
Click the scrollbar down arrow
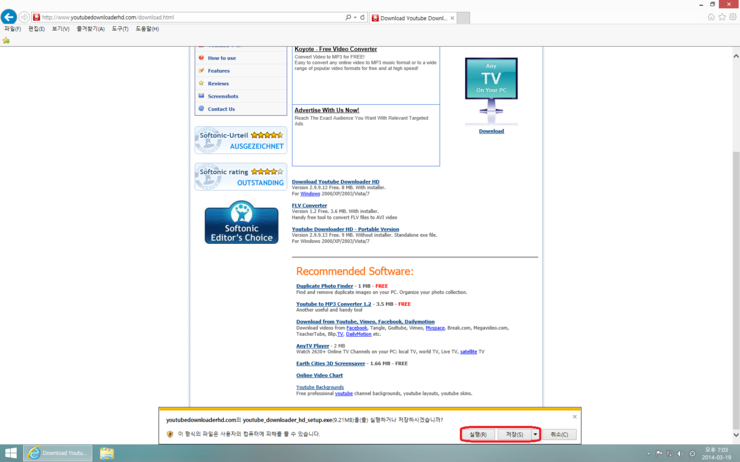coord(736,435)
